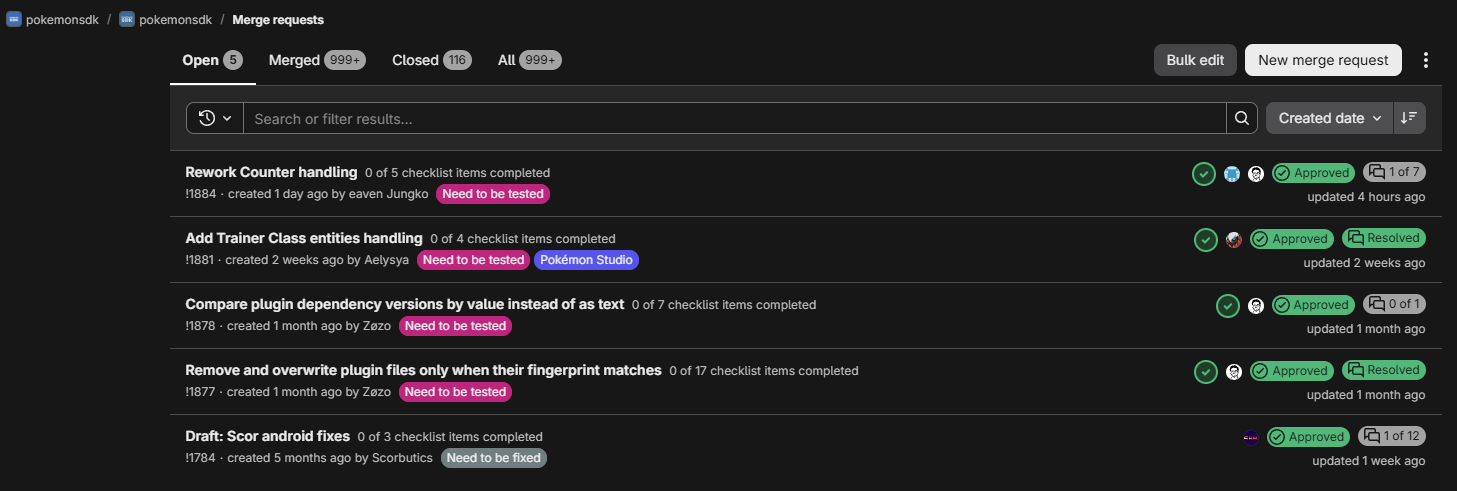1457x491 pixels.
Task: Click second pokemonsdk breadcrumb link
Action: 175,19
